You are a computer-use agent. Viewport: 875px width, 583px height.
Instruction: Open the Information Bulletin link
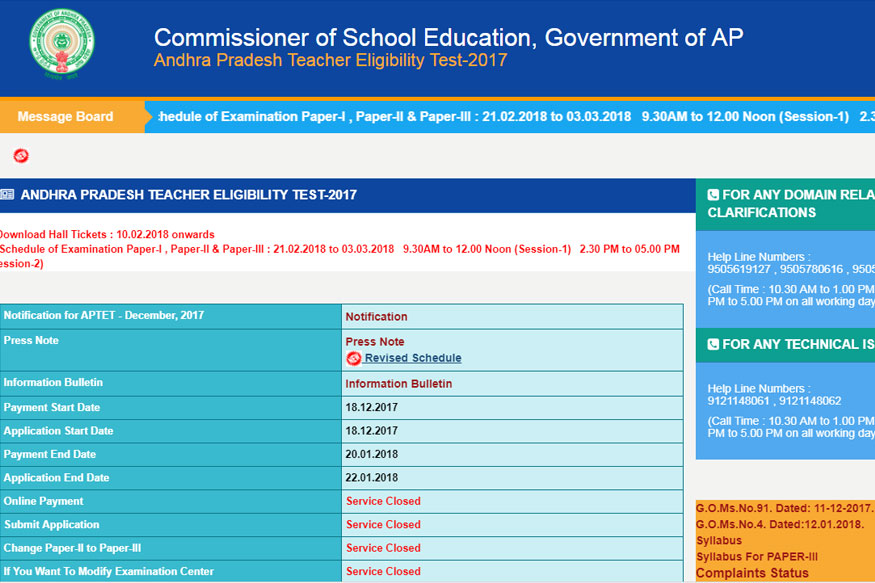coord(398,384)
